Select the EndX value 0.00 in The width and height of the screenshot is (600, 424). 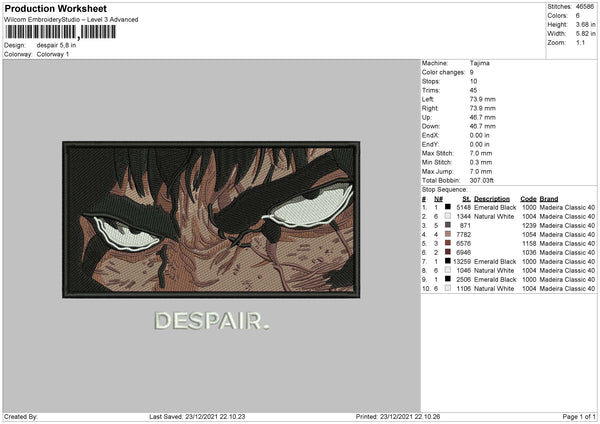[479, 135]
